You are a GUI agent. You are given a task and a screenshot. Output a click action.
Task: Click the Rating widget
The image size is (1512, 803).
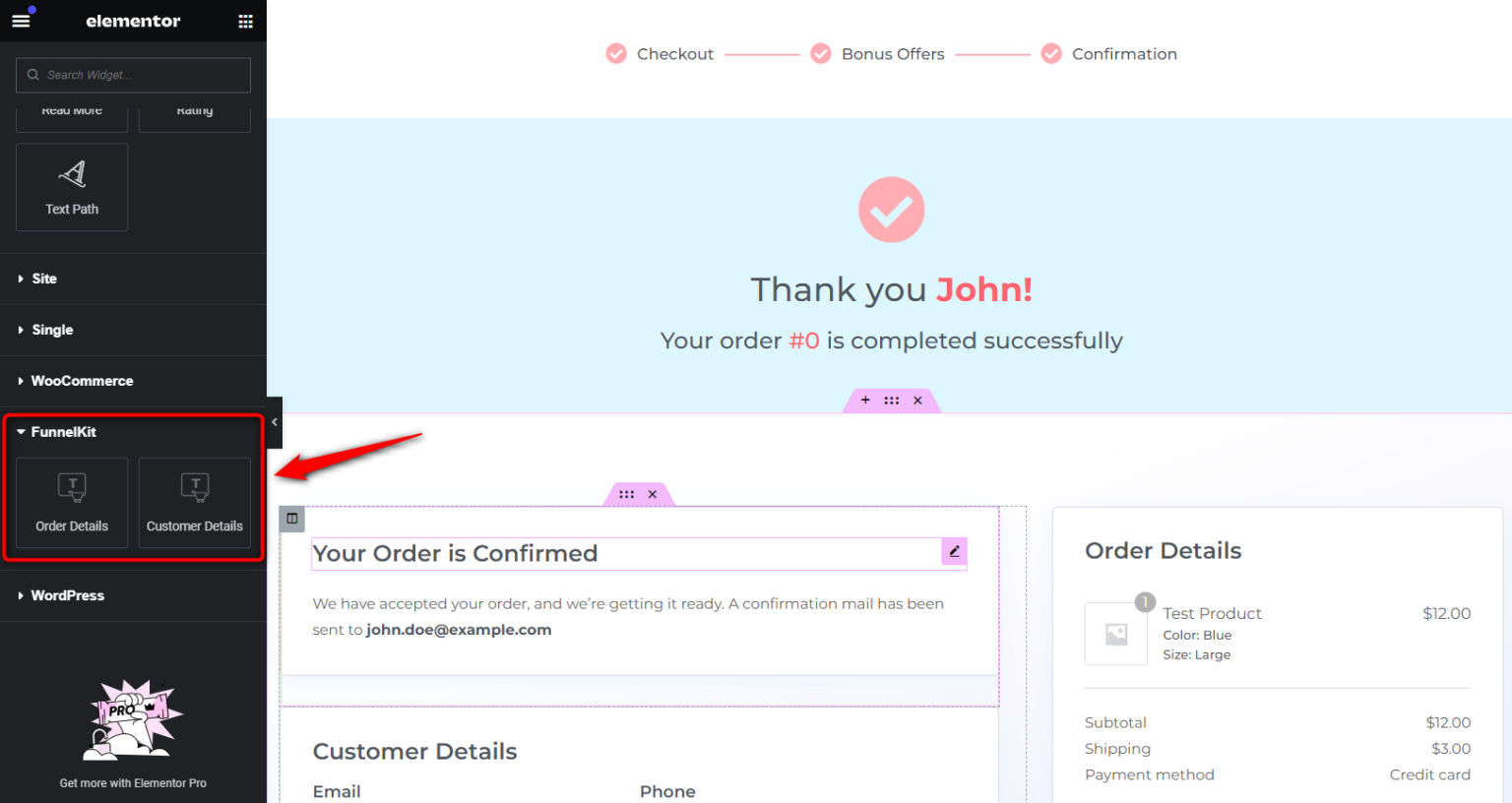194,111
